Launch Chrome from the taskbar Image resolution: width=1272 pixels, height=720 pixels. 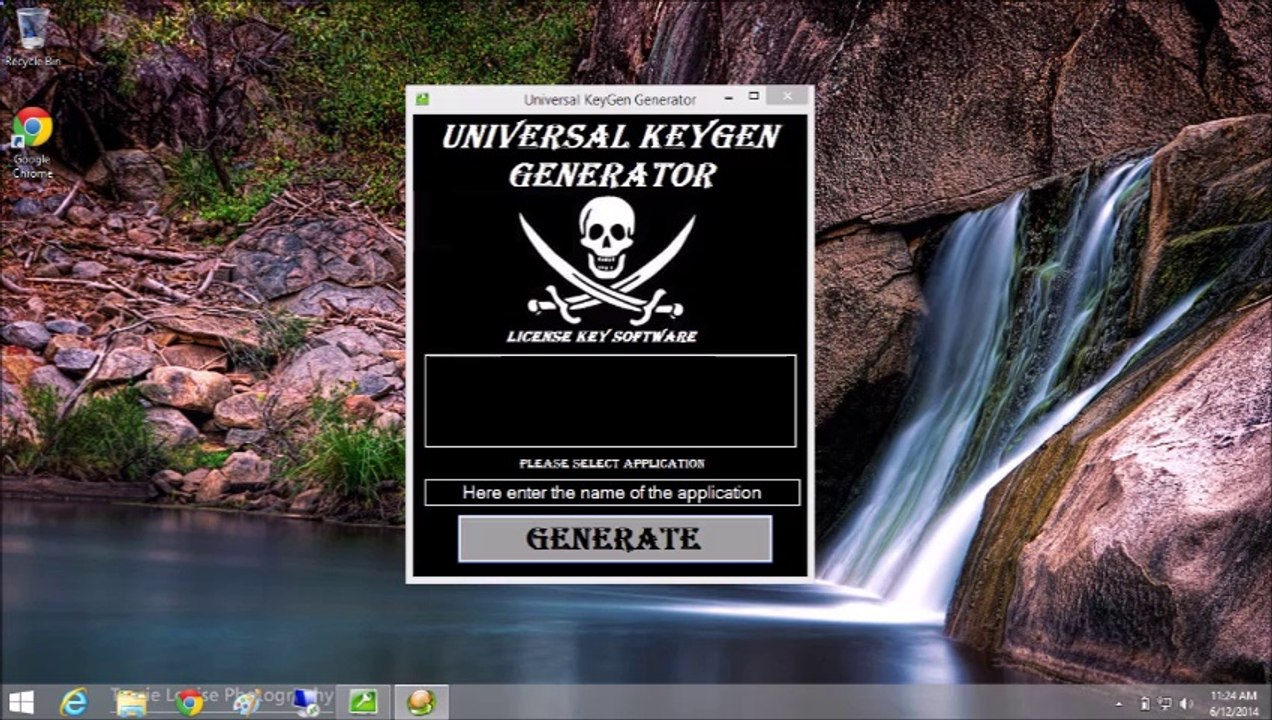pos(189,703)
